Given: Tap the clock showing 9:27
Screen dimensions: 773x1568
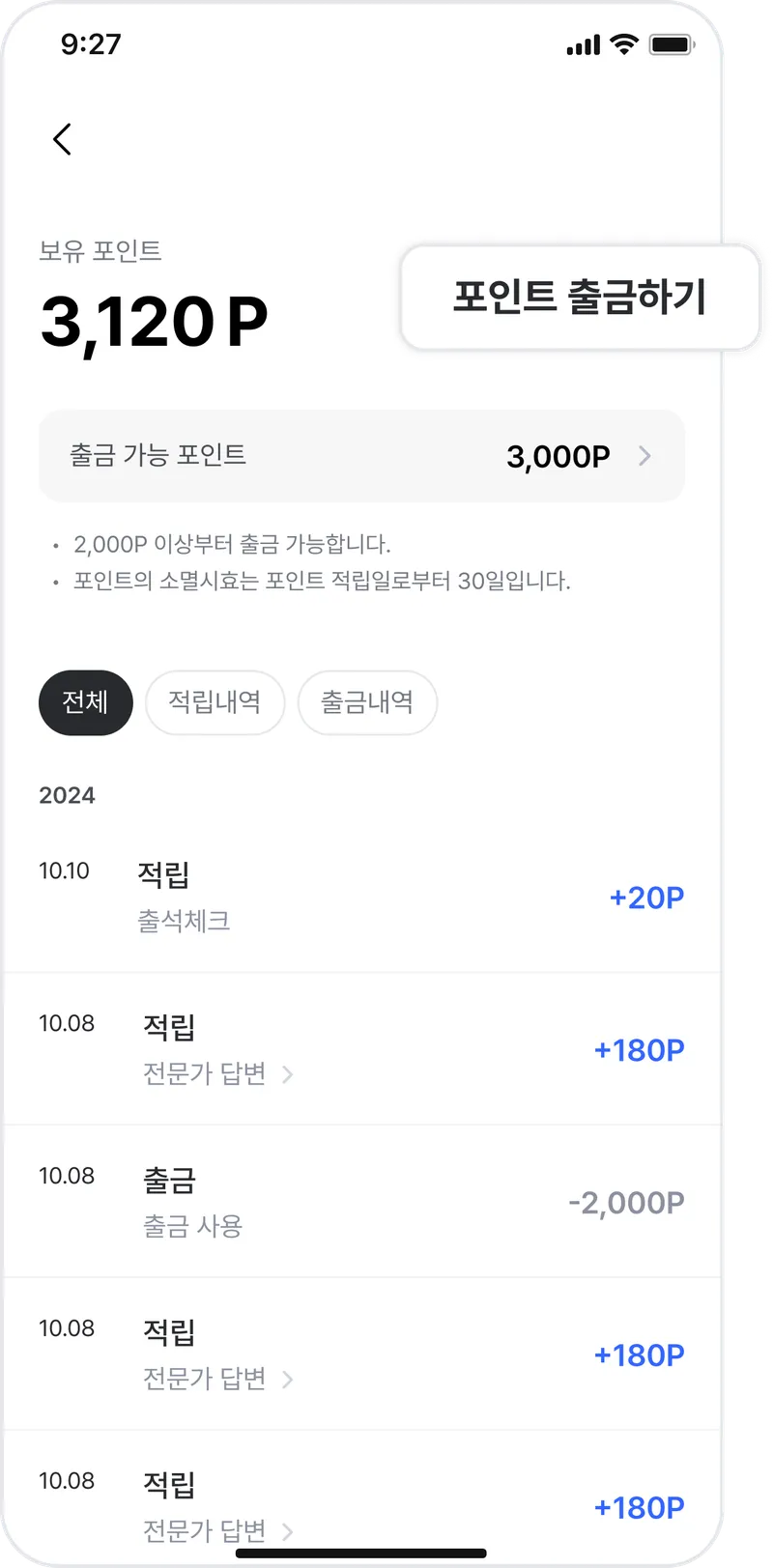Looking at the screenshot, I should [x=91, y=44].
